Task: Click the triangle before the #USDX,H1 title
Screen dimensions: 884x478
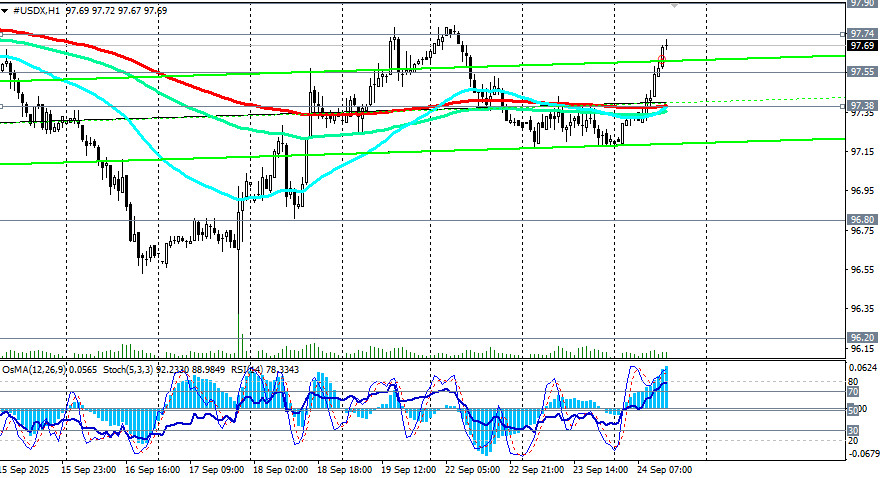Action: (6, 9)
